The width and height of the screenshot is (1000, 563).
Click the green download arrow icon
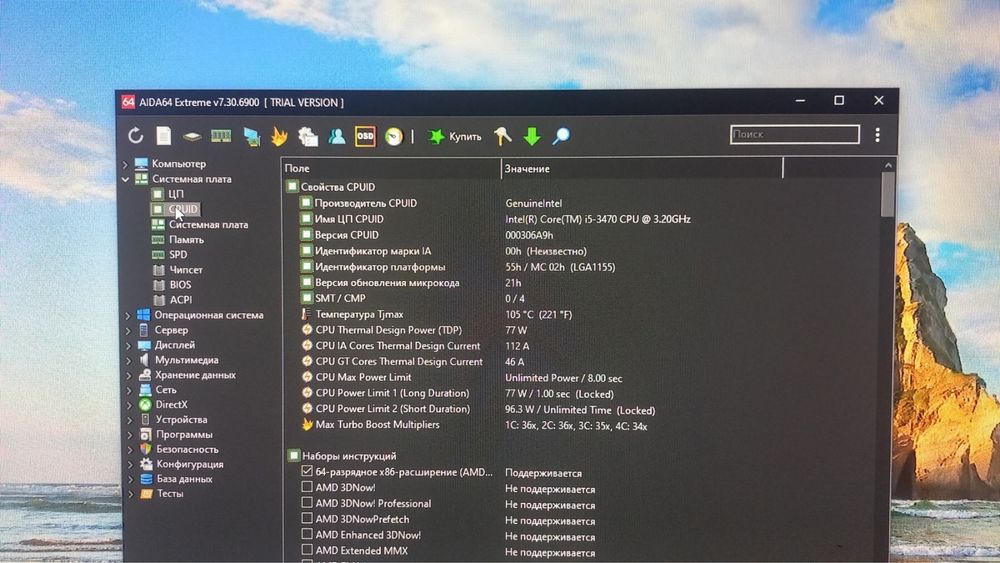(x=532, y=136)
